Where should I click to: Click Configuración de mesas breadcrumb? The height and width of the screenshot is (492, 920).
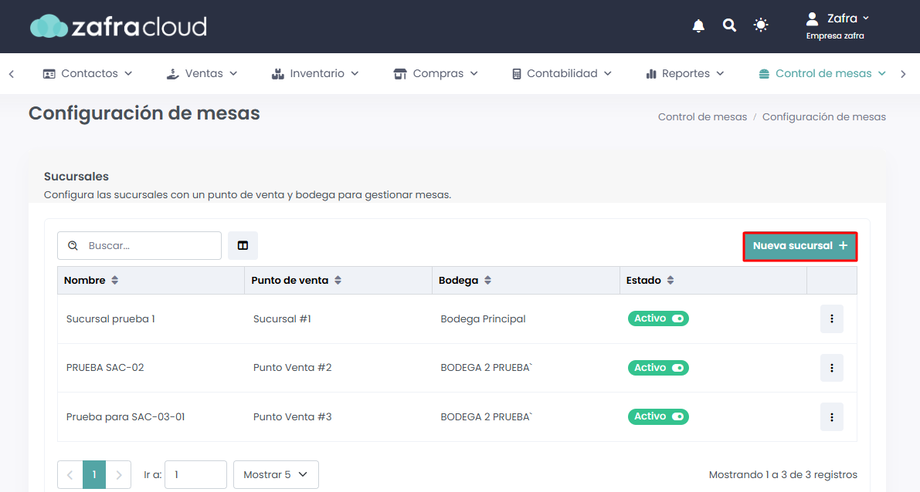824,117
